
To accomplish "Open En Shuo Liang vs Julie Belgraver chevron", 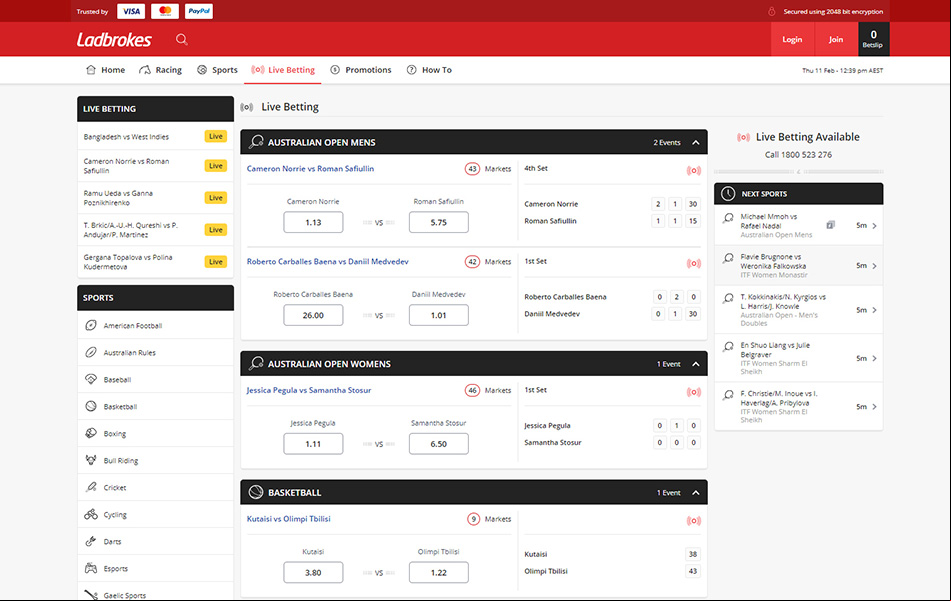I will (874, 358).
